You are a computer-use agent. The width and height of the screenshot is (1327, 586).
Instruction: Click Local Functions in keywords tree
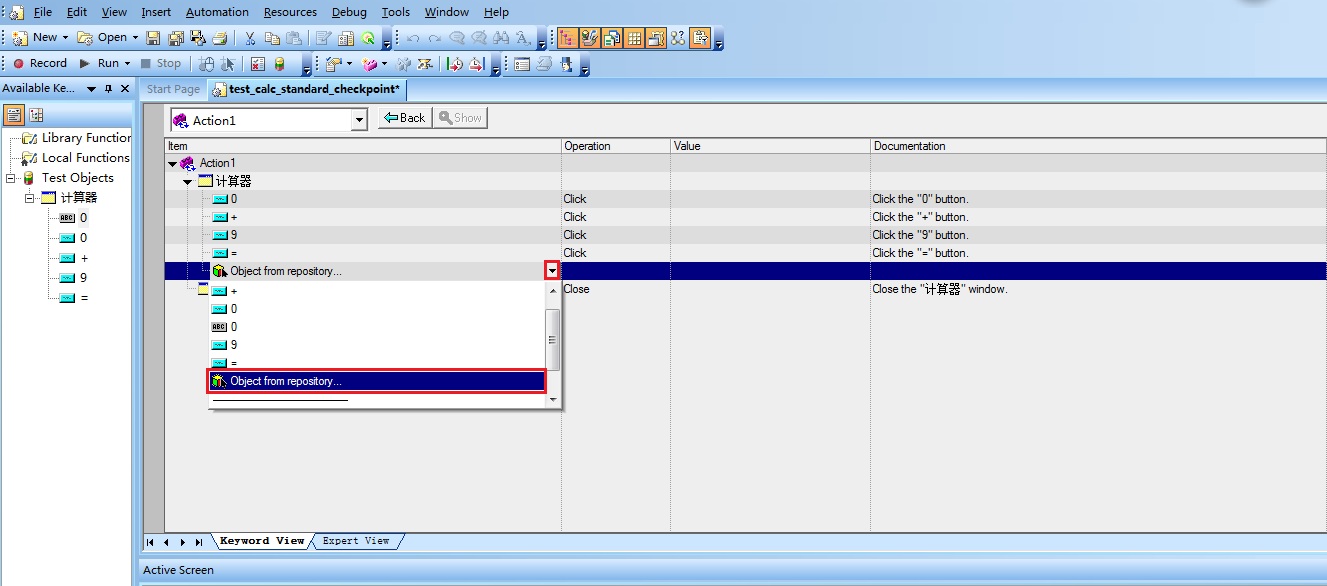86,158
